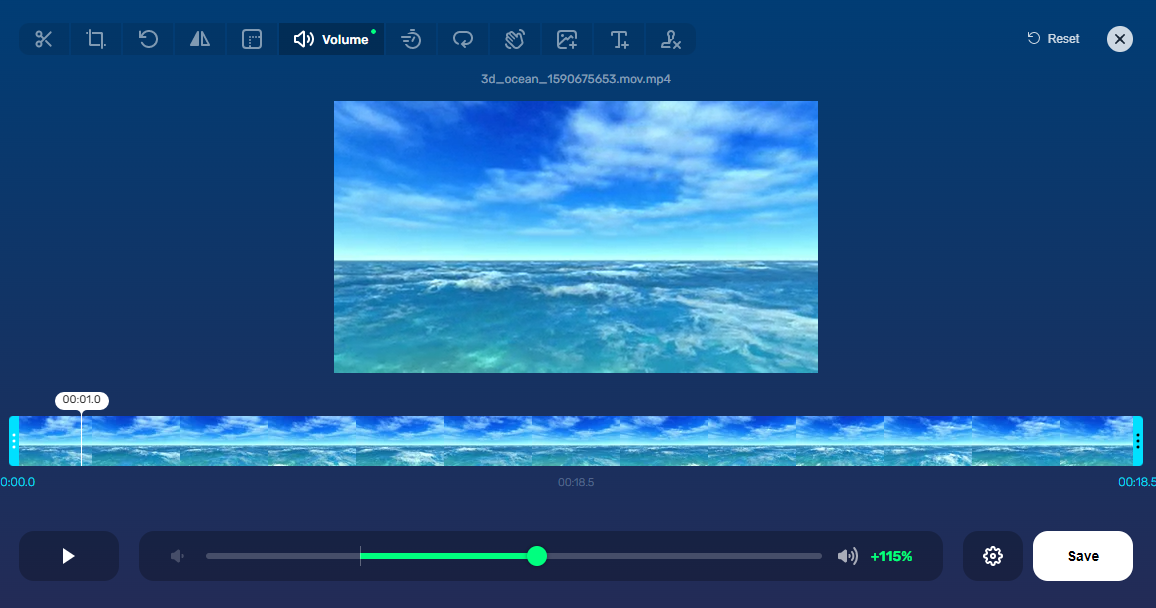Image resolution: width=1156 pixels, height=608 pixels.
Task: Reset all changes with Reset button
Action: pyautogui.click(x=1054, y=38)
